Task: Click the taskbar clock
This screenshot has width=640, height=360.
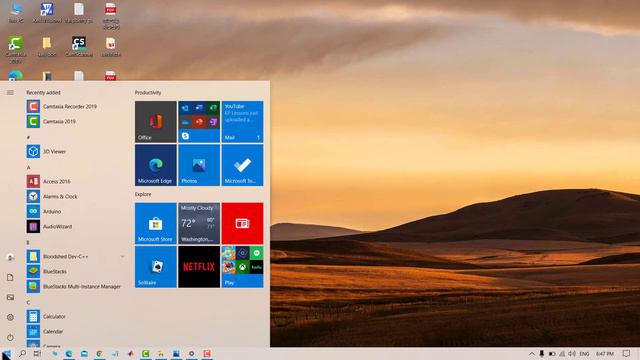Action: (x=604, y=353)
